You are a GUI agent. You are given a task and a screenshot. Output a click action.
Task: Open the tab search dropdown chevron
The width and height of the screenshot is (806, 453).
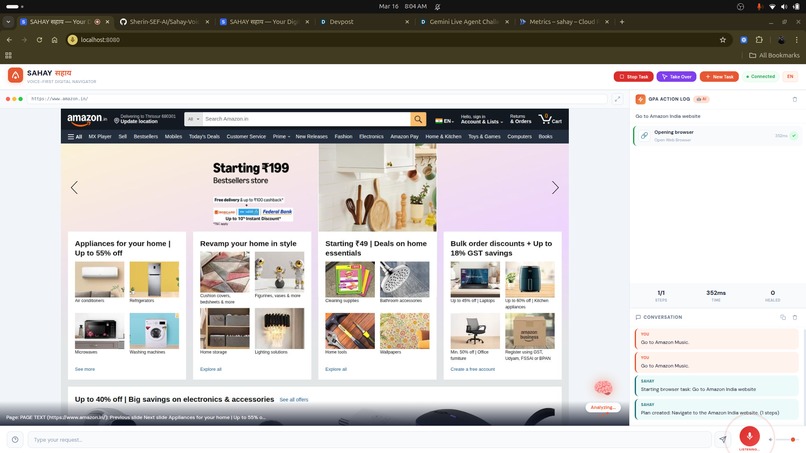[x=8, y=22]
